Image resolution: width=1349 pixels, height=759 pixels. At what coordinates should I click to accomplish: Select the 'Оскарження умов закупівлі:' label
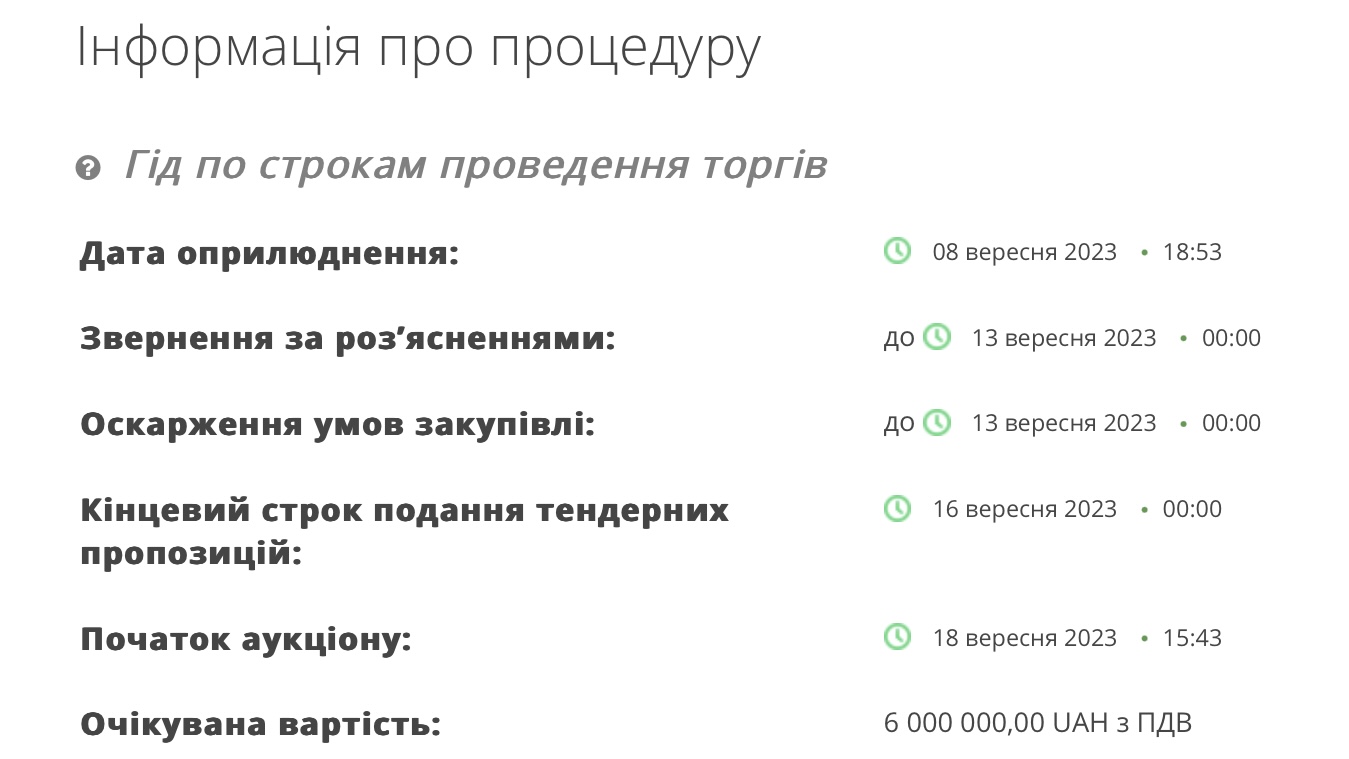point(337,424)
